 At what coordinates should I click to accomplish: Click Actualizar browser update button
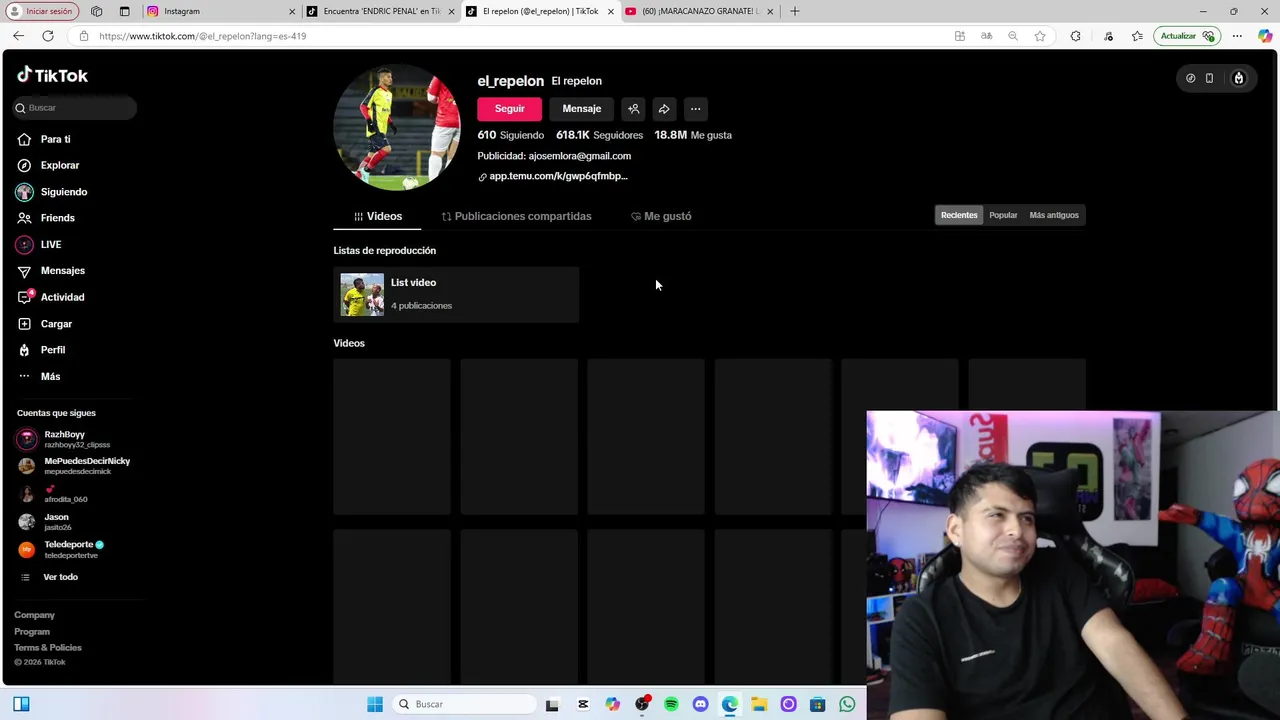pos(1186,36)
